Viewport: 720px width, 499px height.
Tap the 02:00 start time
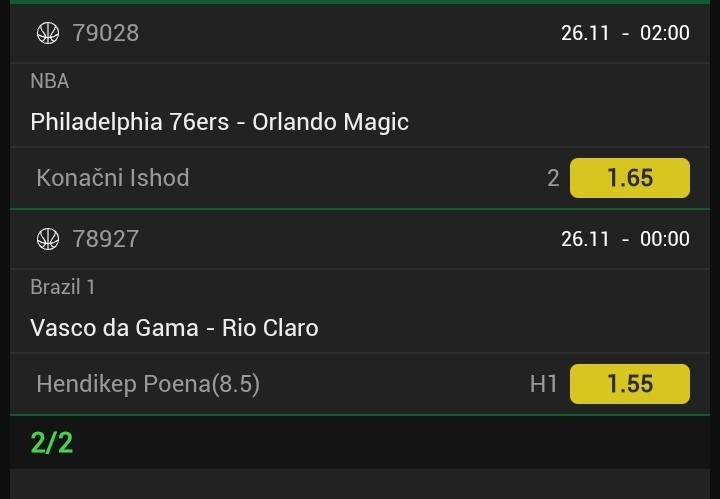[664, 33]
